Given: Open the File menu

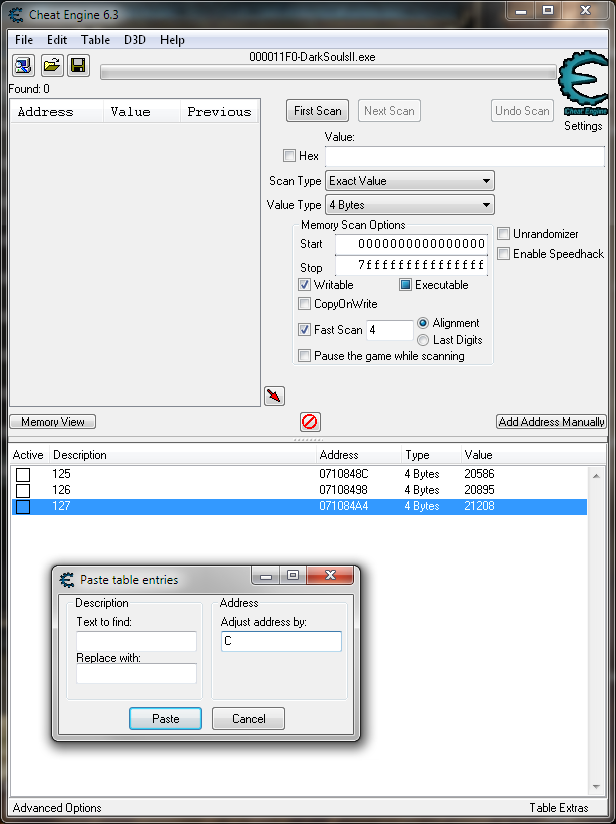Looking at the screenshot, I should [x=24, y=40].
